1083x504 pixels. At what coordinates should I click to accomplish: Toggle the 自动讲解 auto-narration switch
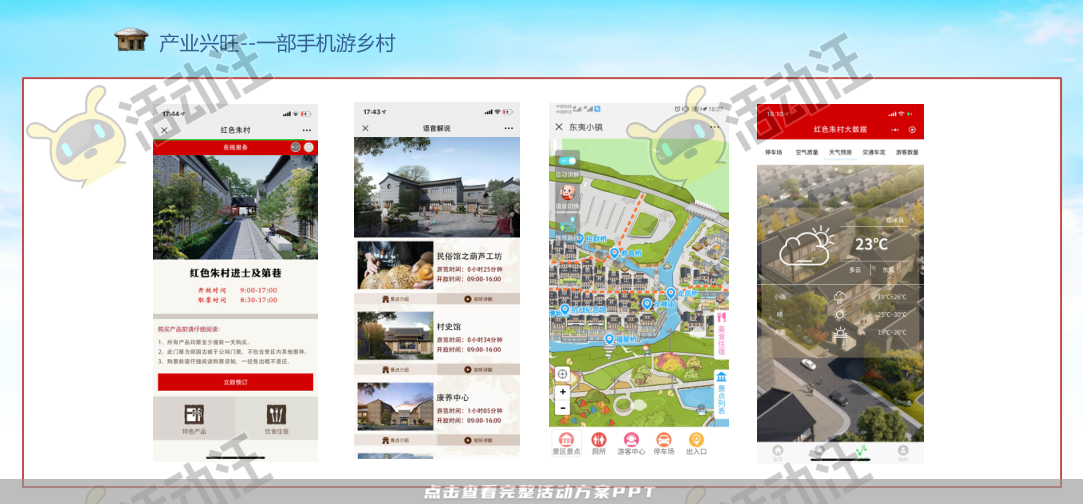(568, 161)
